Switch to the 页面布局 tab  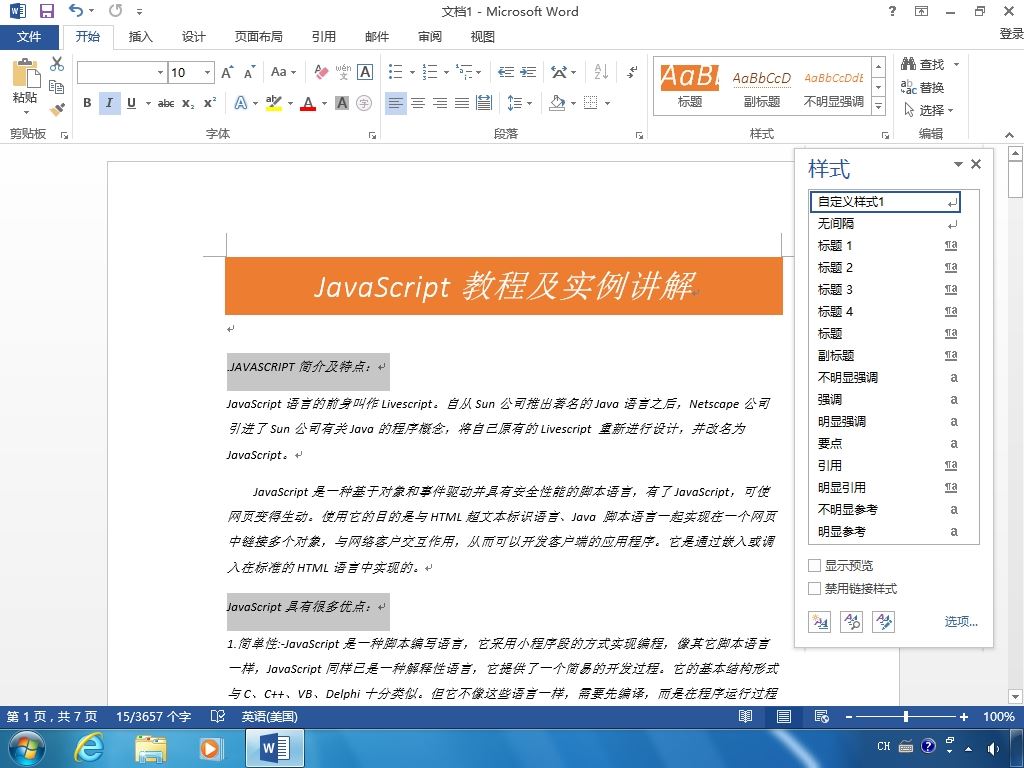pyautogui.click(x=259, y=37)
